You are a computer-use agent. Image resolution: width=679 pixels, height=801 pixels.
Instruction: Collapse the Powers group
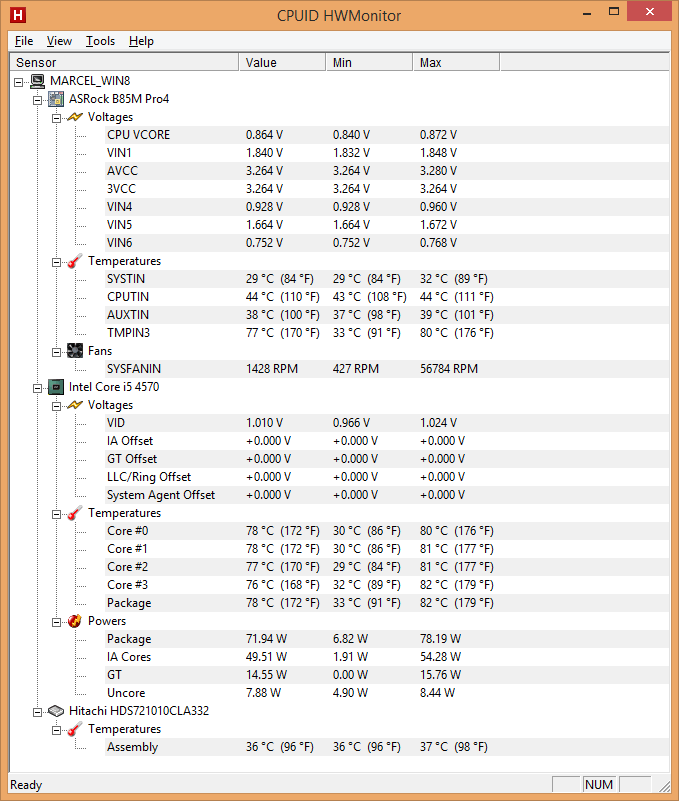[56, 622]
